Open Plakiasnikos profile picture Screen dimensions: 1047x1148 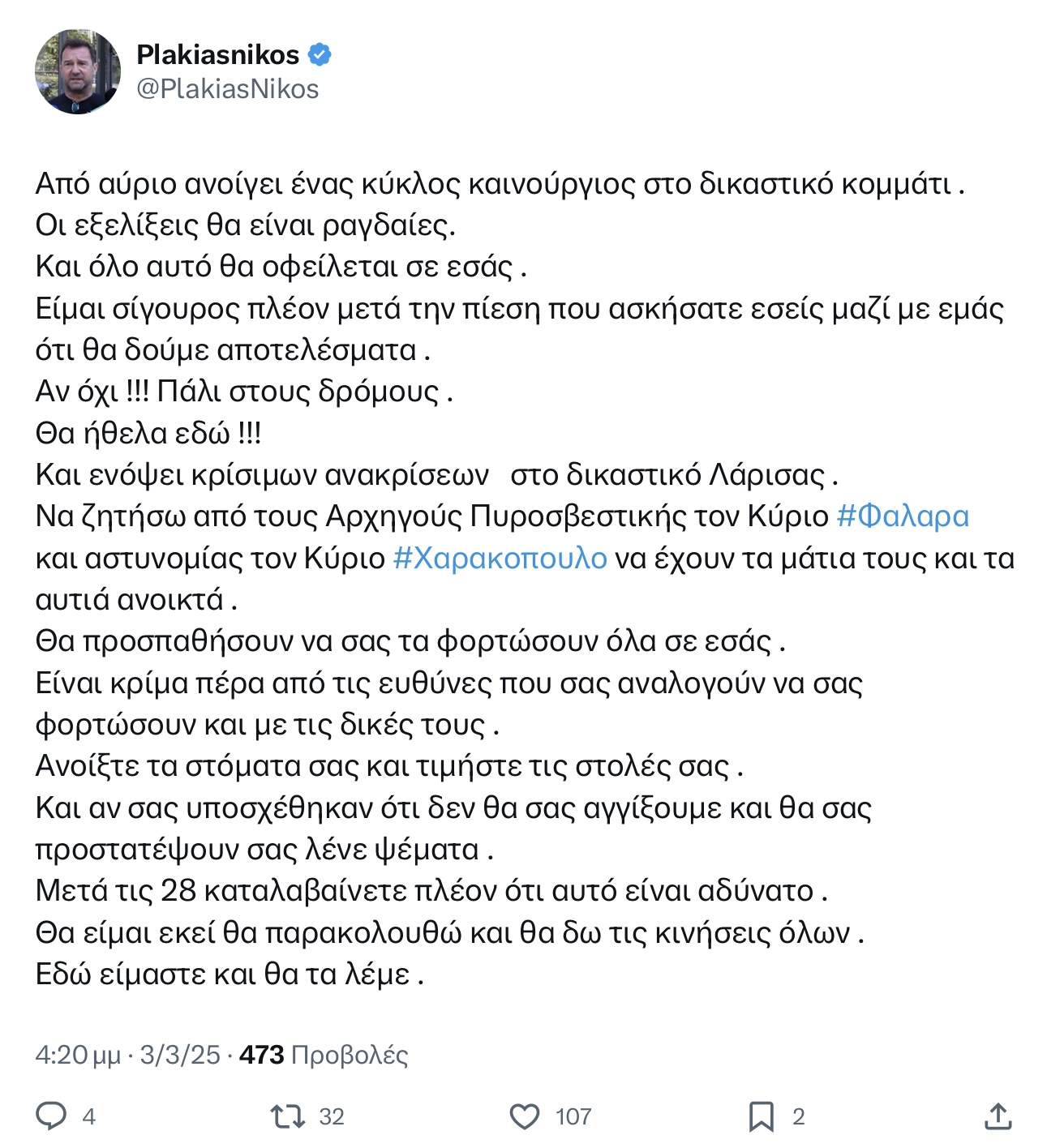click(78, 72)
